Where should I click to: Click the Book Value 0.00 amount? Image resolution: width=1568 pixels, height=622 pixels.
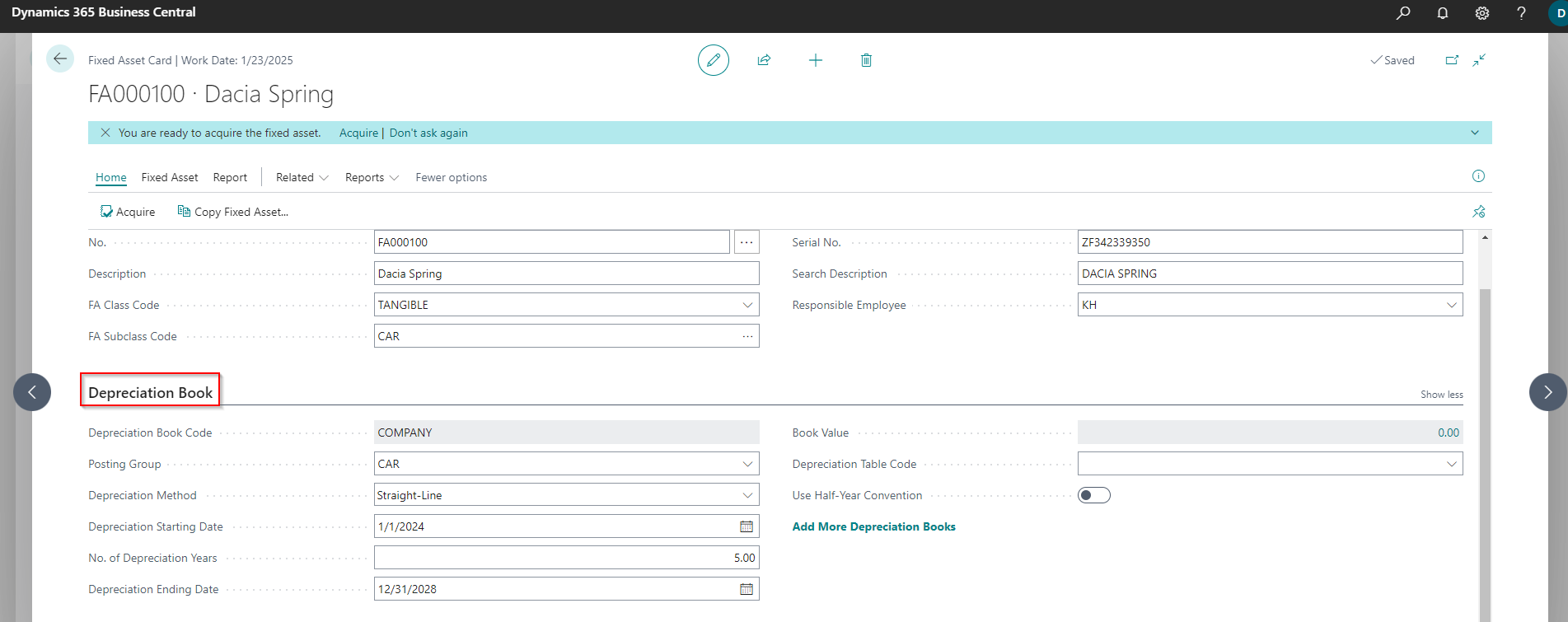tap(1449, 433)
